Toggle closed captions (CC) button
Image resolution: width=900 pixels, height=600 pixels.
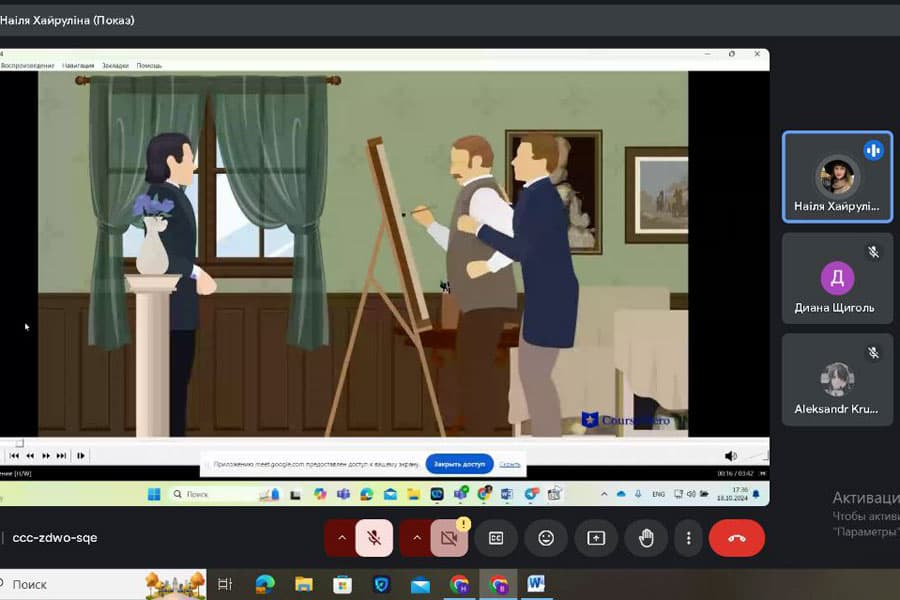click(x=496, y=538)
